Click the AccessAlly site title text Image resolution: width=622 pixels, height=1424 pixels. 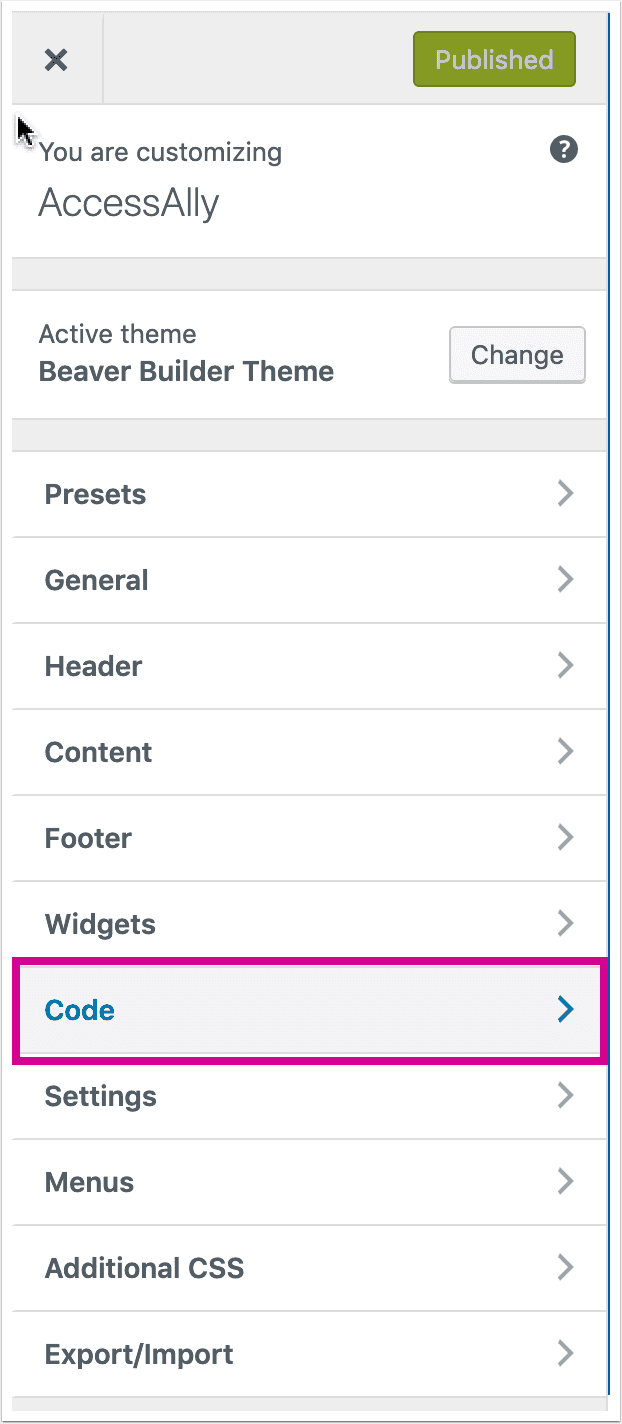tap(129, 204)
